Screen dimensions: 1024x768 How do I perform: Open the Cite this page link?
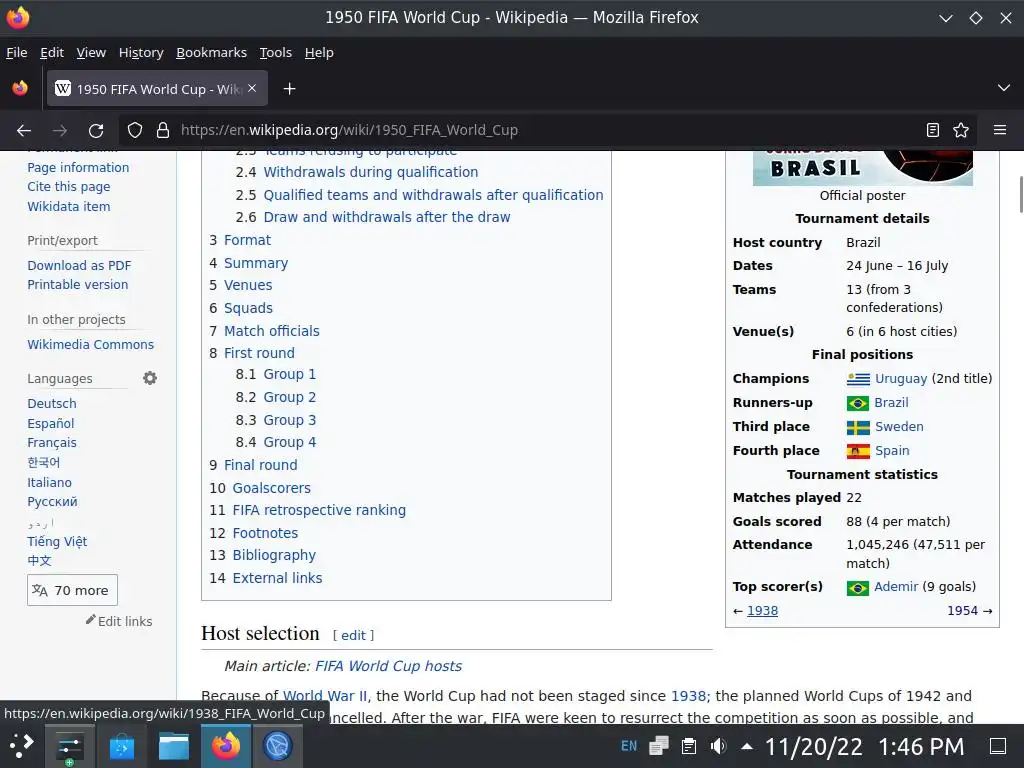[69, 187]
